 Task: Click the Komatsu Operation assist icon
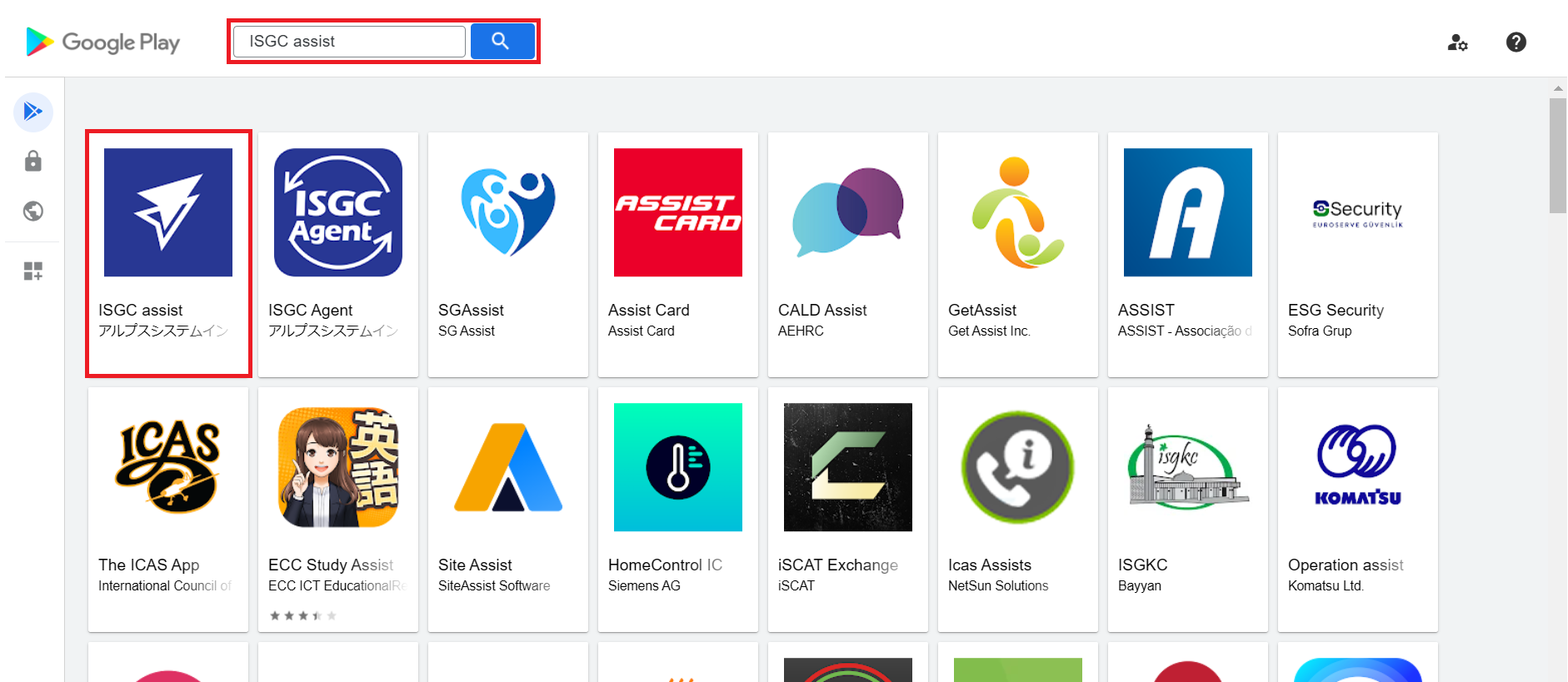pyautogui.click(x=1358, y=467)
